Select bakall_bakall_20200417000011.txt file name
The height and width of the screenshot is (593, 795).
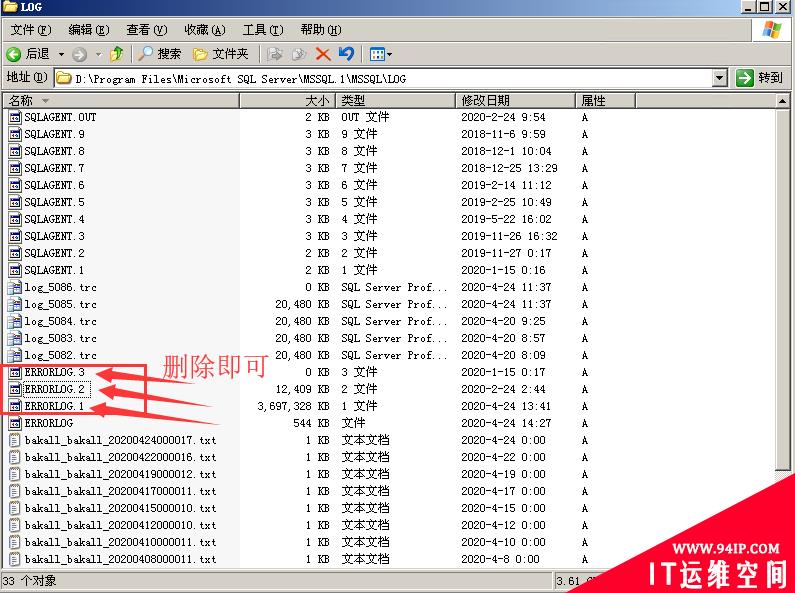point(120,491)
